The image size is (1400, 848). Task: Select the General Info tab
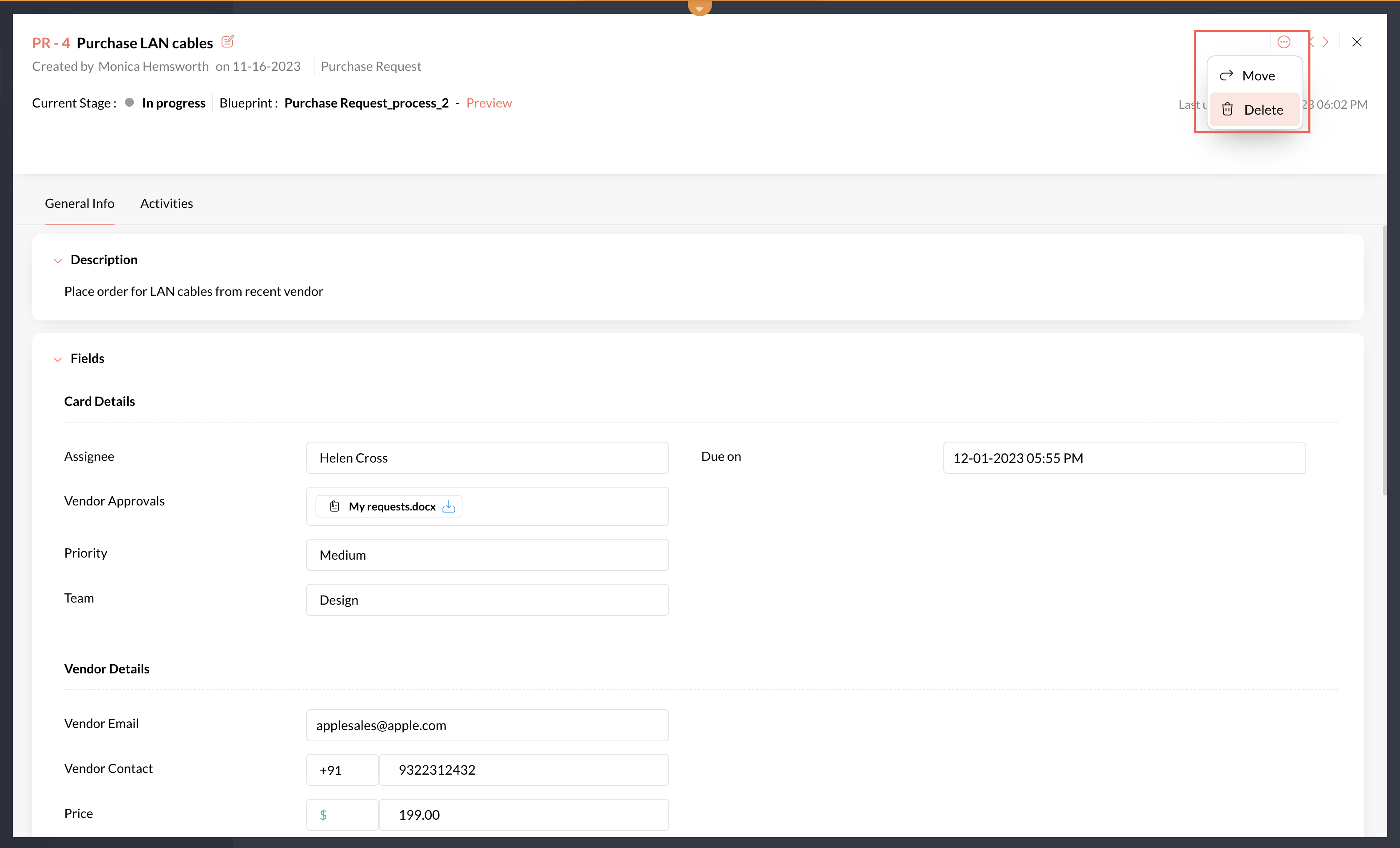(x=80, y=203)
